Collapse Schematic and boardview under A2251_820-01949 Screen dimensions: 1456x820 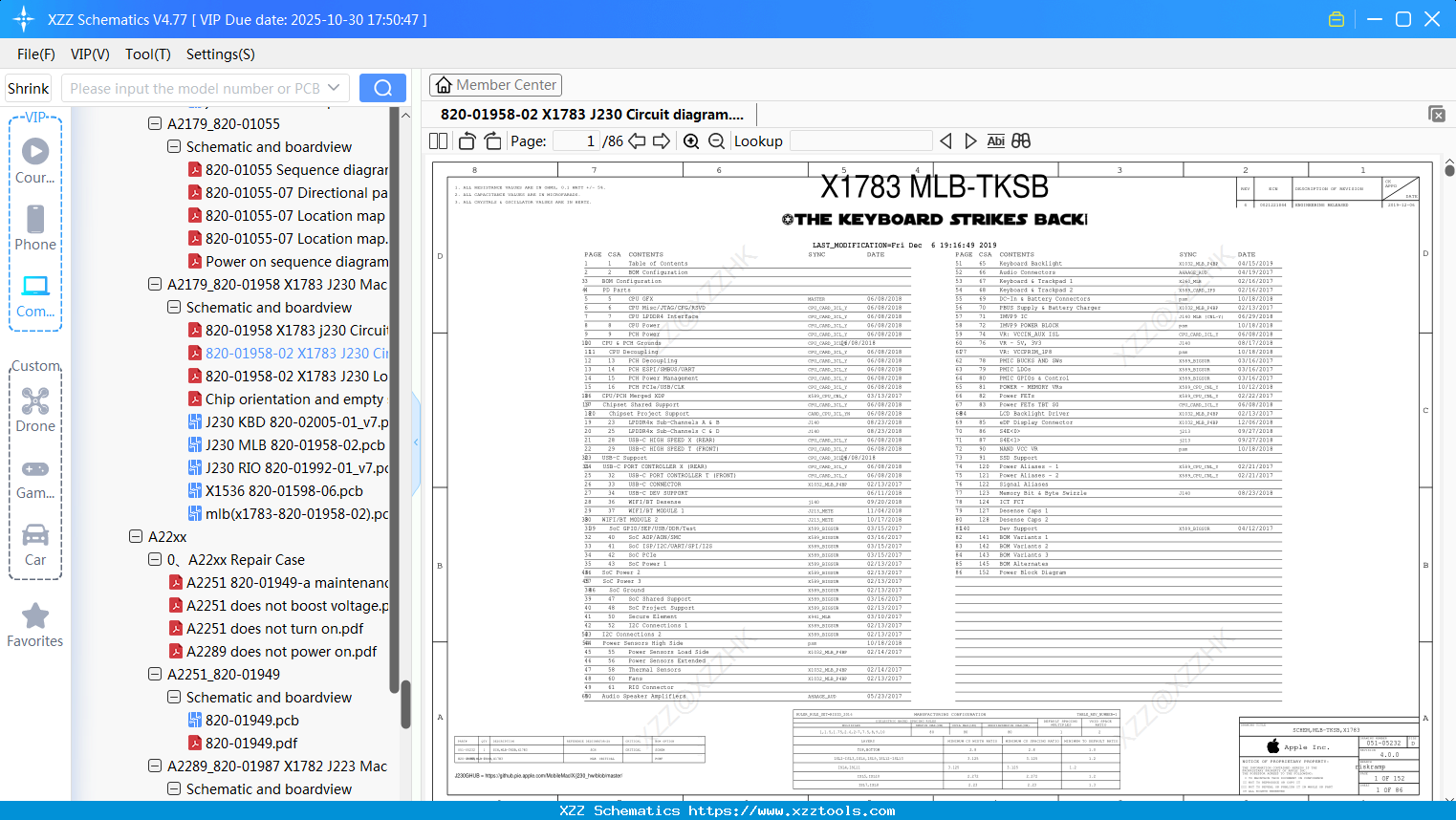[174, 697]
